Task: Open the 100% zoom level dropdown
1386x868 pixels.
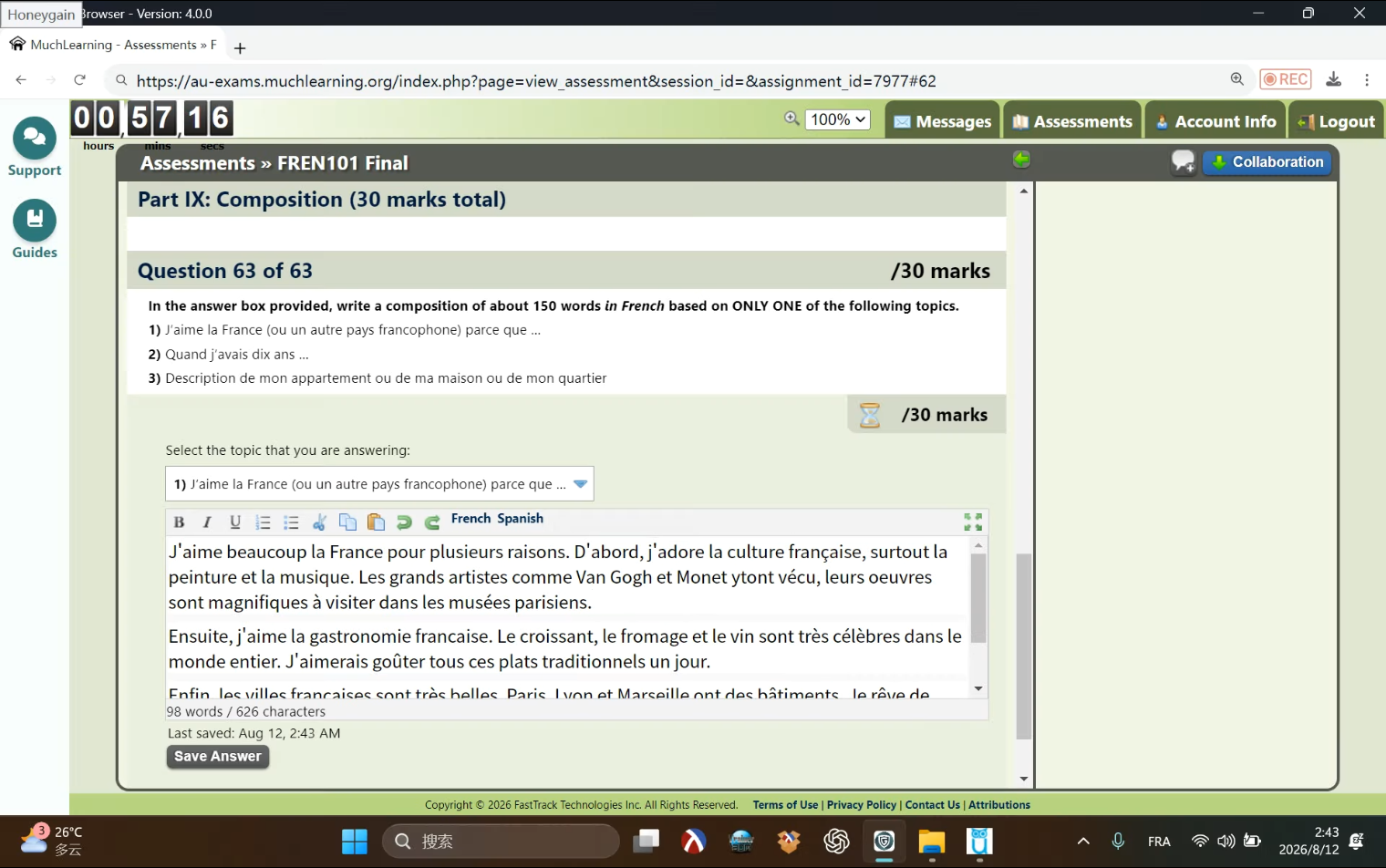Action: tap(837, 119)
